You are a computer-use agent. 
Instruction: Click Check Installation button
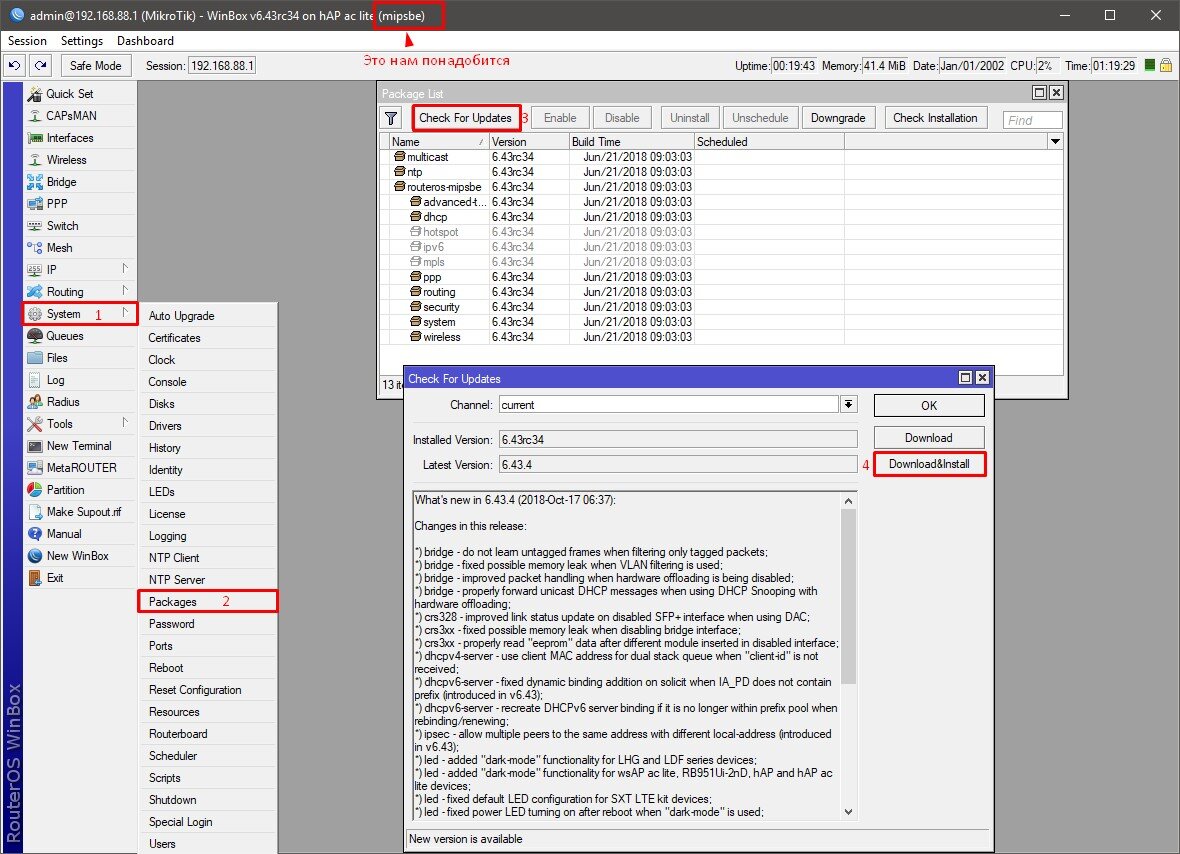(935, 117)
